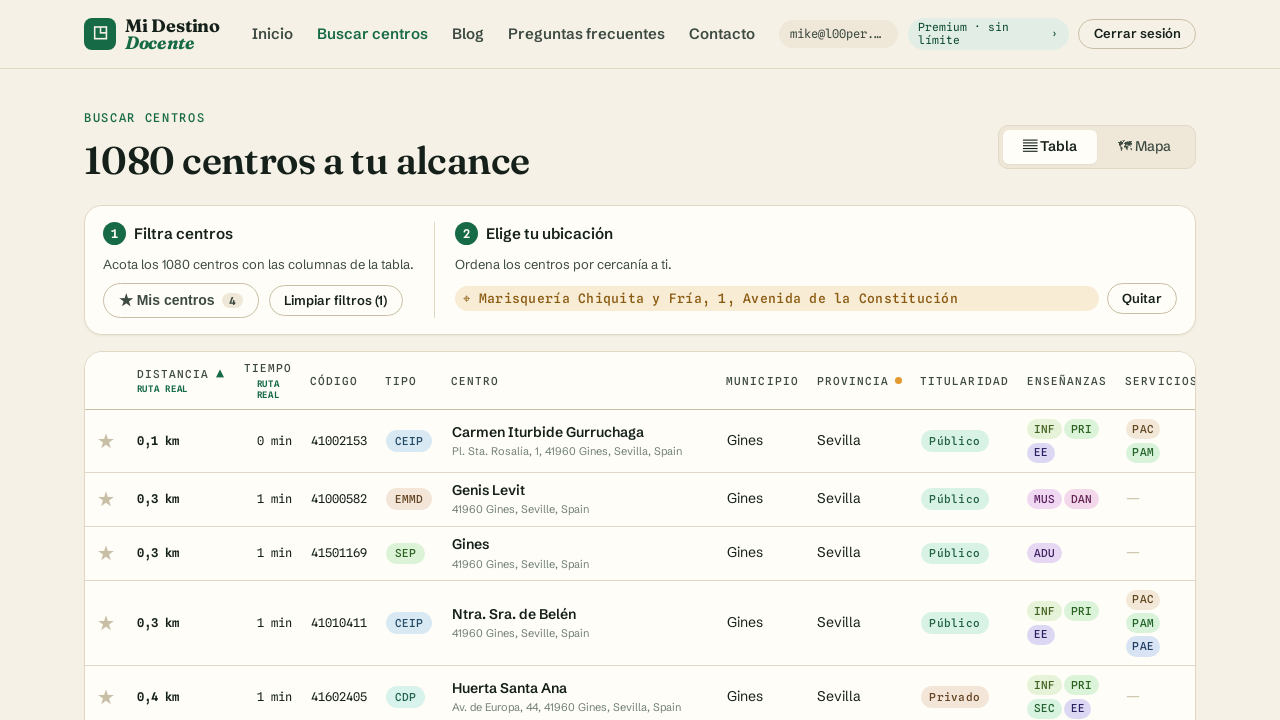This screenshot has width=1280, height=720.
Task: Click the Cerrar sesión button
Action: (x=1137, y=34)
